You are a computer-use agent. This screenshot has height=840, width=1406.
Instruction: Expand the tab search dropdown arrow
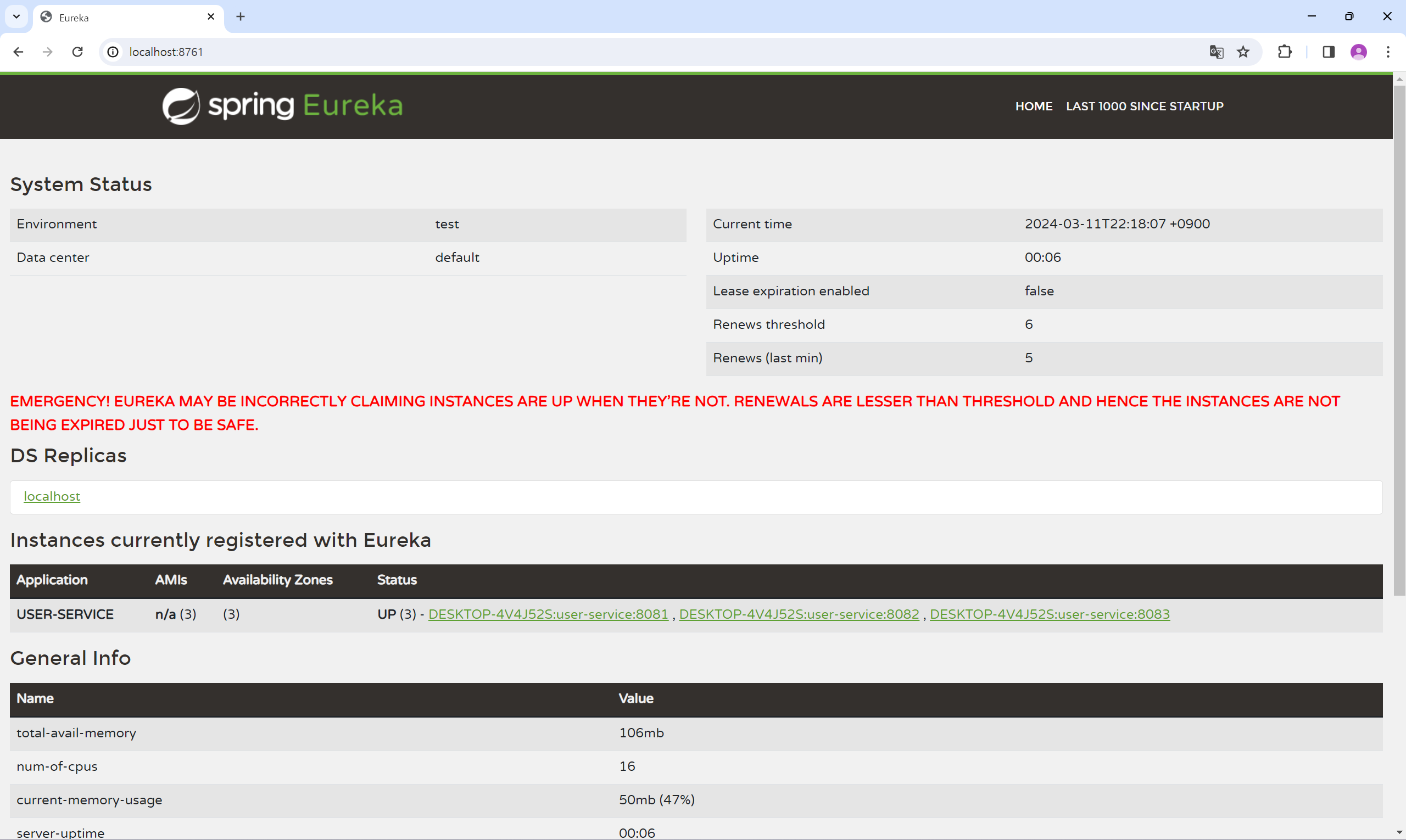tap(16, 16)
